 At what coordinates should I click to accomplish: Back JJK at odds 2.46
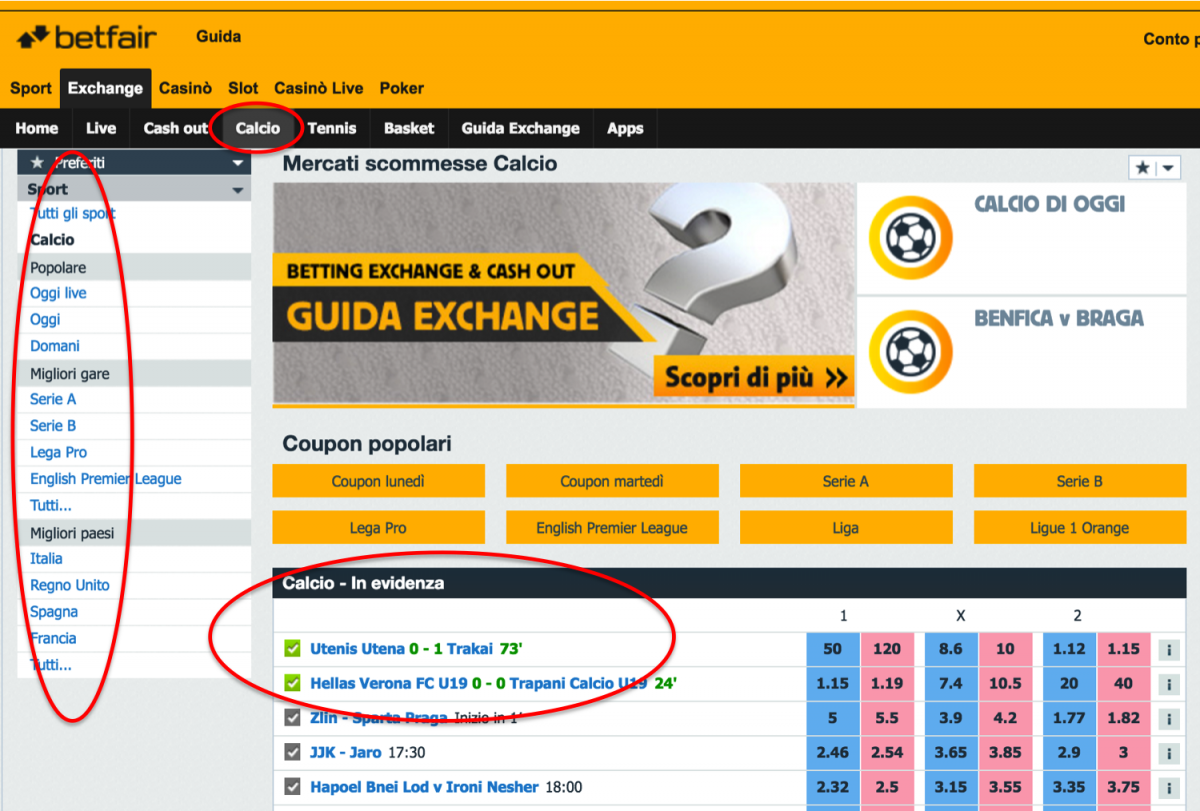point(832,752)
